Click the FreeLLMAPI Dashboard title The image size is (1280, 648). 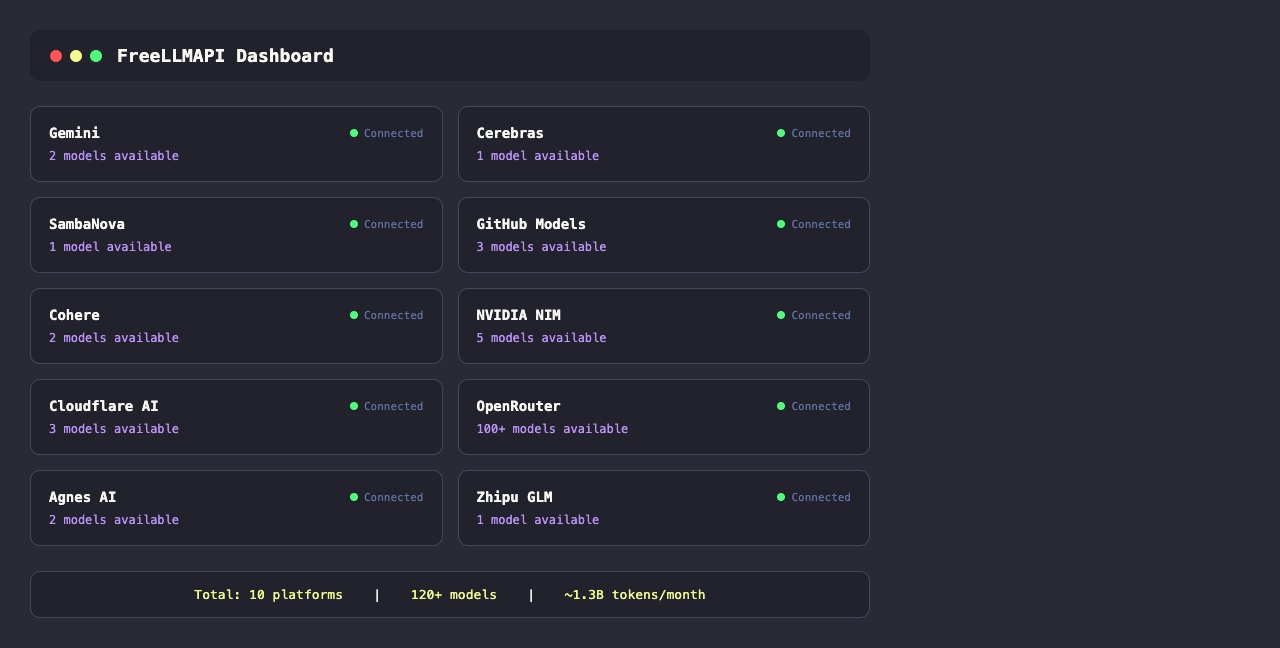pos(225,56)
